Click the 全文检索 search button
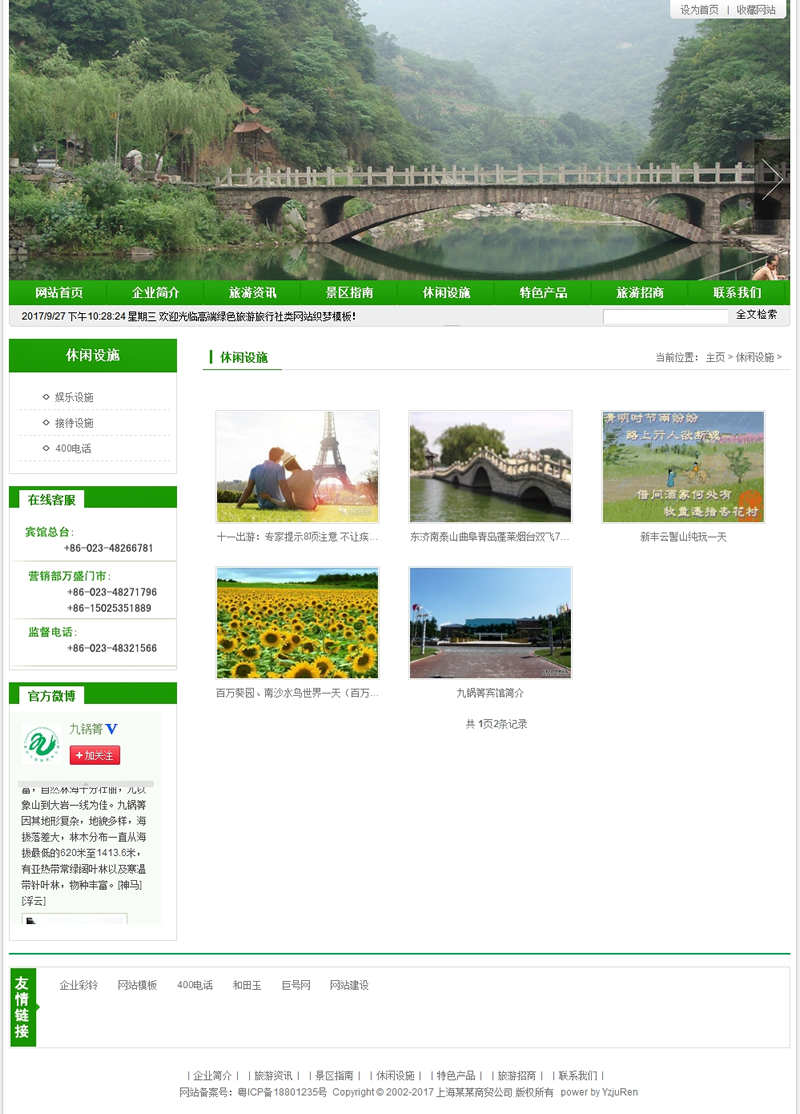Image resolution: width=800 pixels, height=1114 pixels. pyautogui.click(x=756, y=315)
